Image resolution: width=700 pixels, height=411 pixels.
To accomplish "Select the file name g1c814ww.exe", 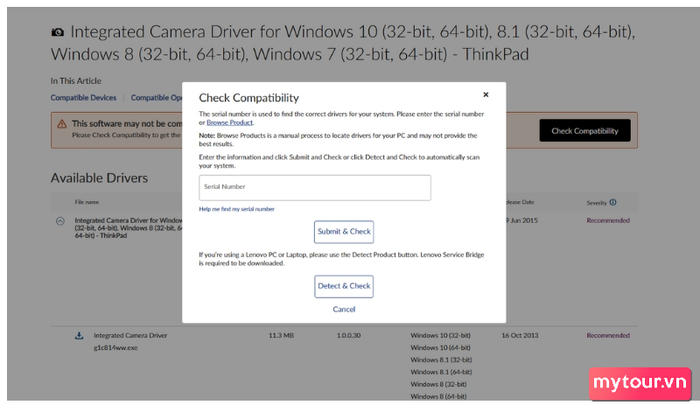I will [116, 348].
